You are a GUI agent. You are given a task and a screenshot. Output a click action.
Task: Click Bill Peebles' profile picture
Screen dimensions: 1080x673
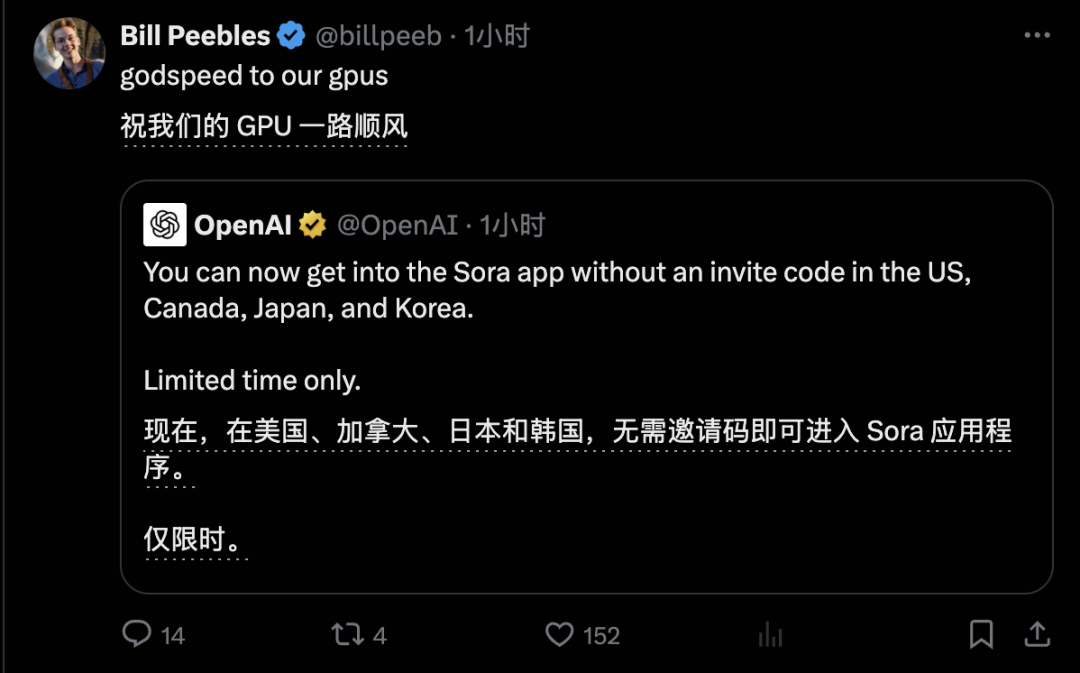[68, 52]
